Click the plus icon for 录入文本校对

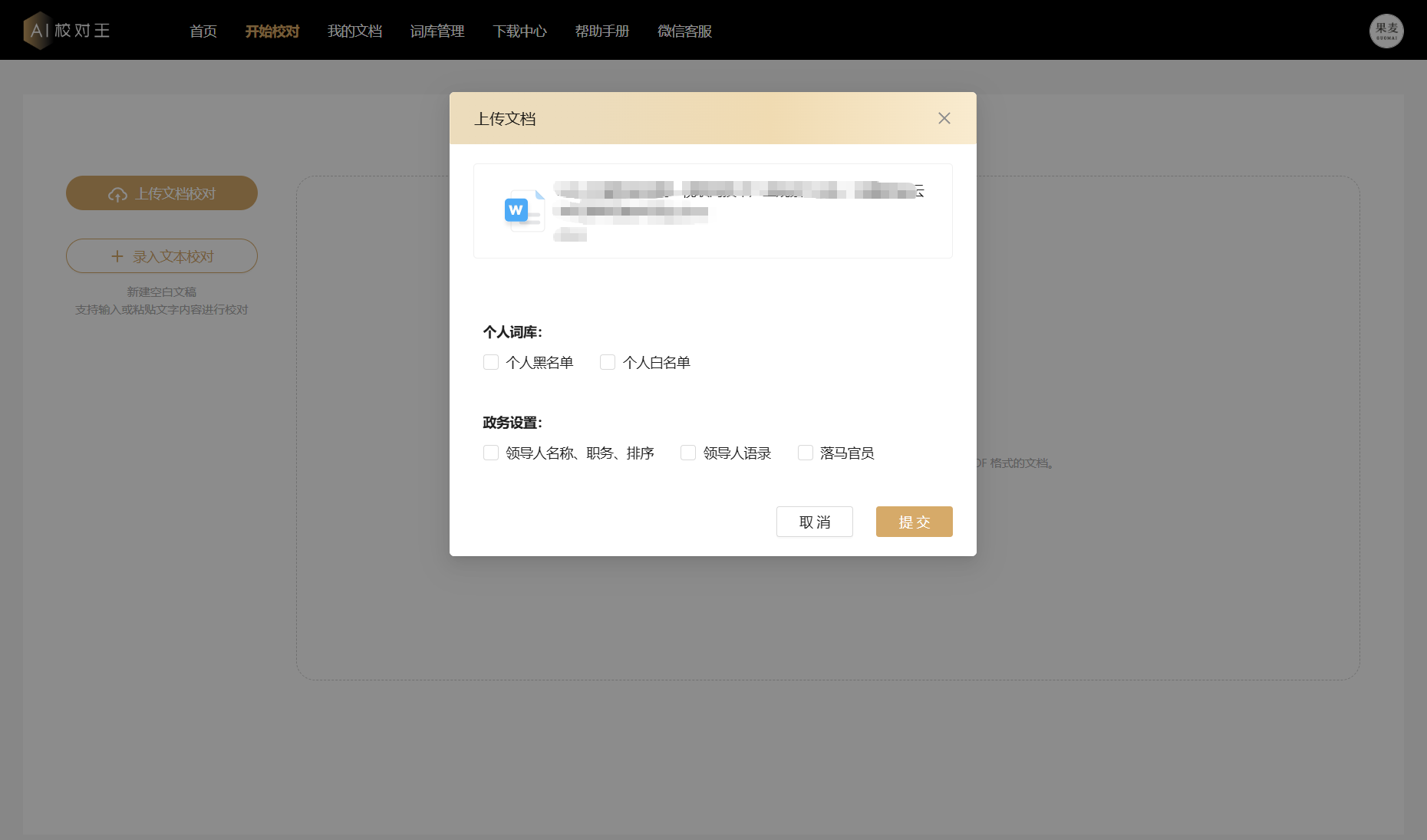point(117,256)
